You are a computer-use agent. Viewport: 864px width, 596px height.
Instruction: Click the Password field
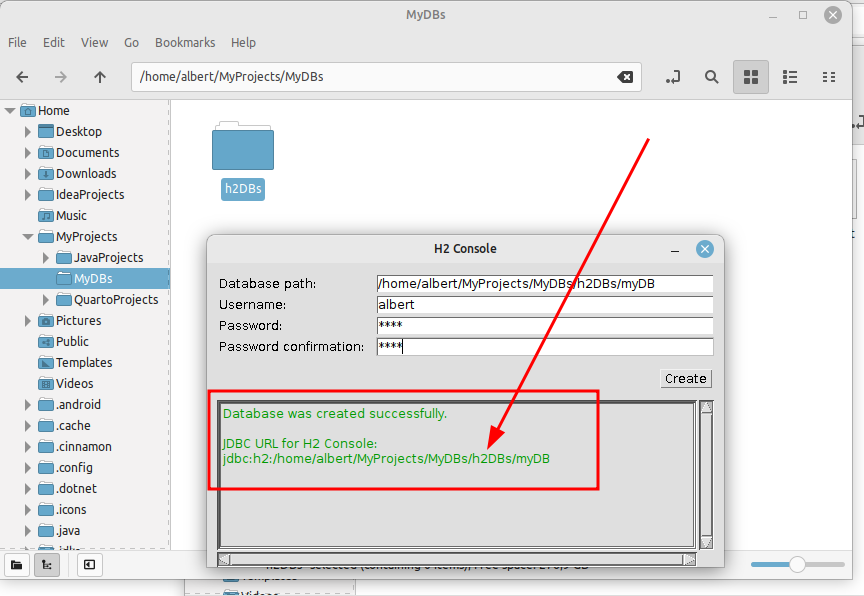545,326
